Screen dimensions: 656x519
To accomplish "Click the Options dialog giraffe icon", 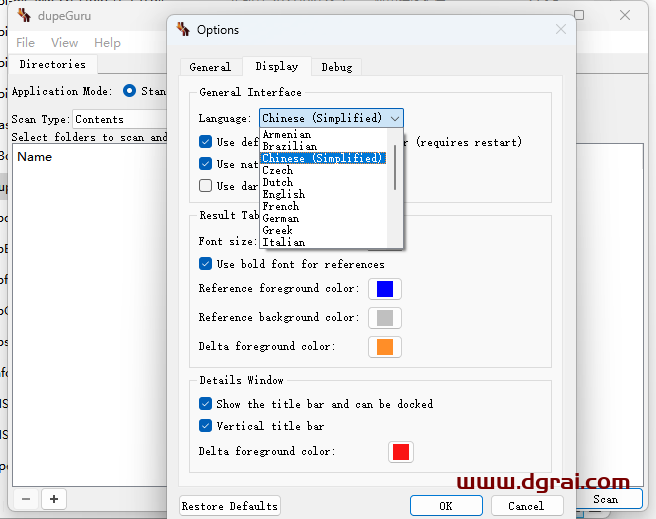I will click(x=183, y=30).
